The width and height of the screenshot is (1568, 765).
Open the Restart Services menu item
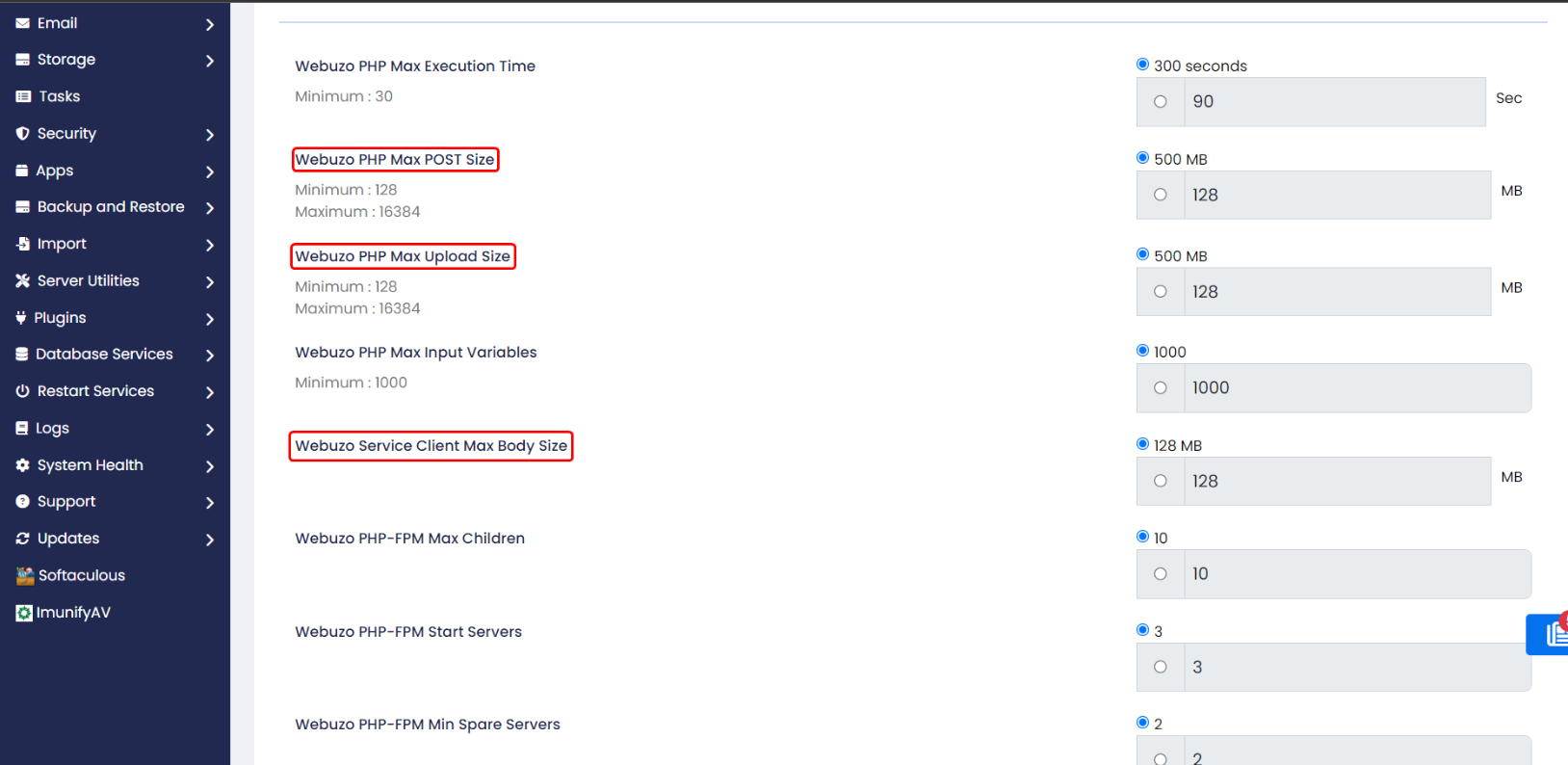click(x=95, y=391)
